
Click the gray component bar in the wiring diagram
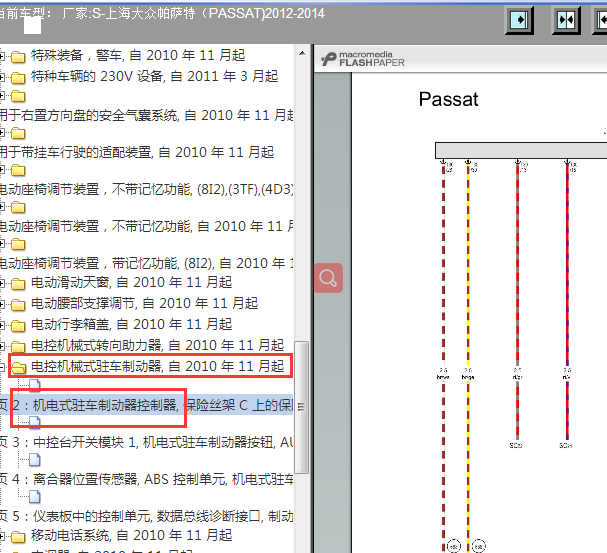[521, 150]
